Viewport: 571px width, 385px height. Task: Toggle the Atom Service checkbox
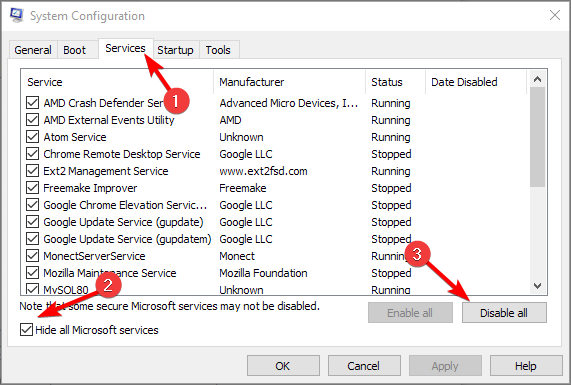coord(32,137)
